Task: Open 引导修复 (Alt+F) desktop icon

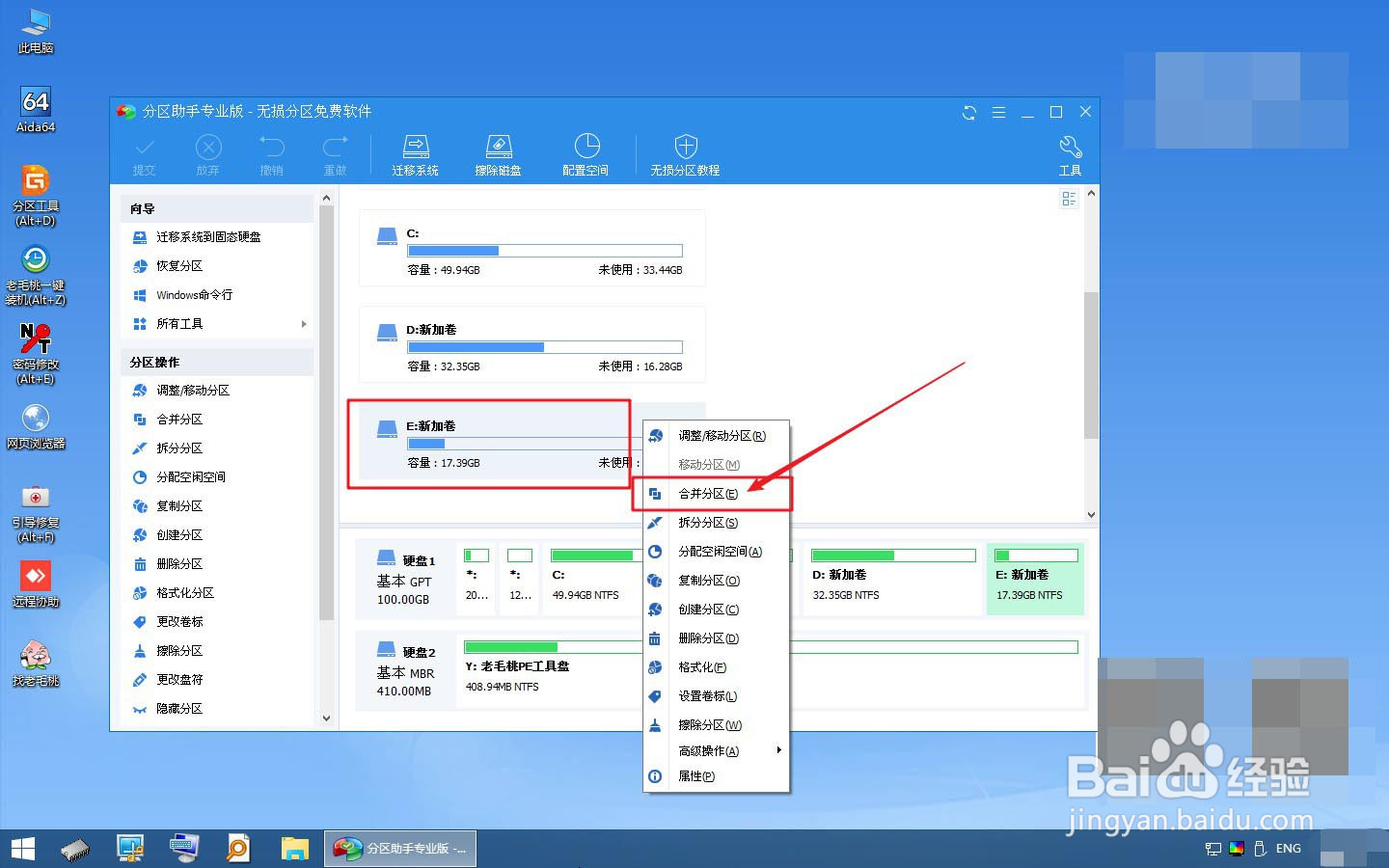Action: coord(36,512)
